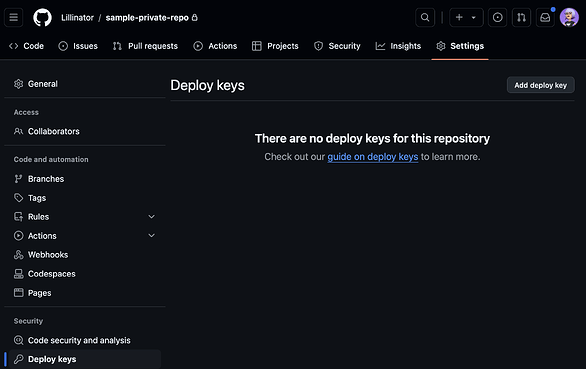This screenshot has height=369, width=586.
Task: Switch to the Insights tab
Action: (x=398, y=46)
